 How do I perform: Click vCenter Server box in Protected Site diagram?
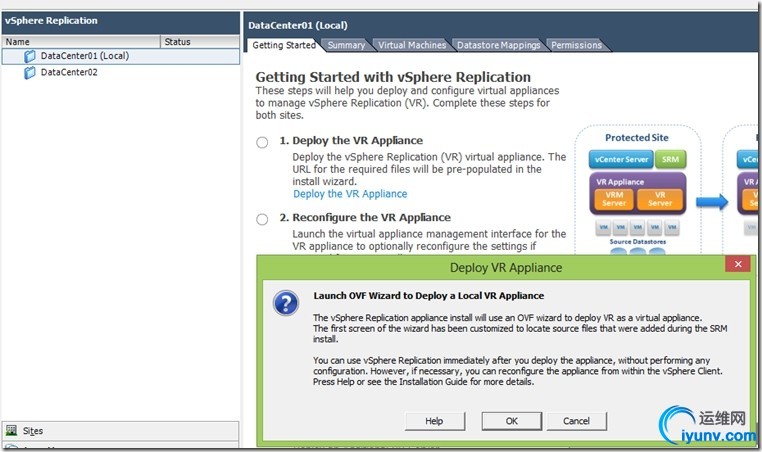tap(621, 159)
